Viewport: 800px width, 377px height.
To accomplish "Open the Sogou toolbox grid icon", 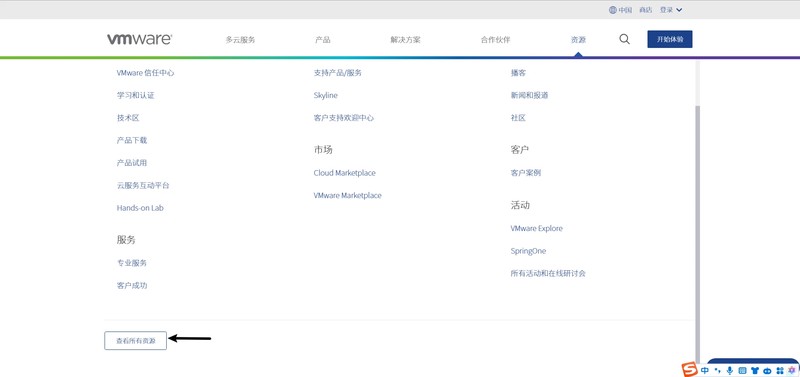I will (x=780, y=370).
